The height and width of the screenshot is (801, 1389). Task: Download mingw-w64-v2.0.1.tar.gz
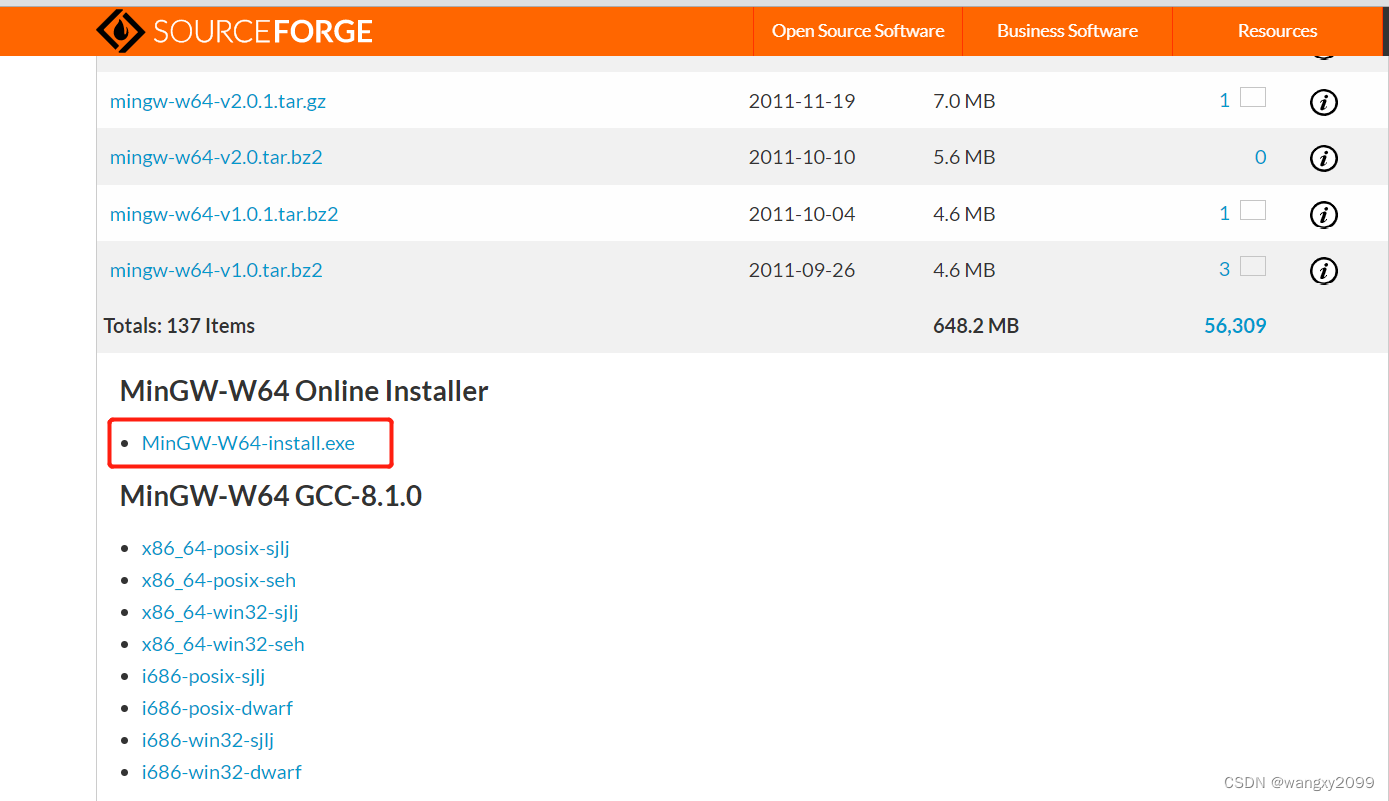tap(218, 101)
